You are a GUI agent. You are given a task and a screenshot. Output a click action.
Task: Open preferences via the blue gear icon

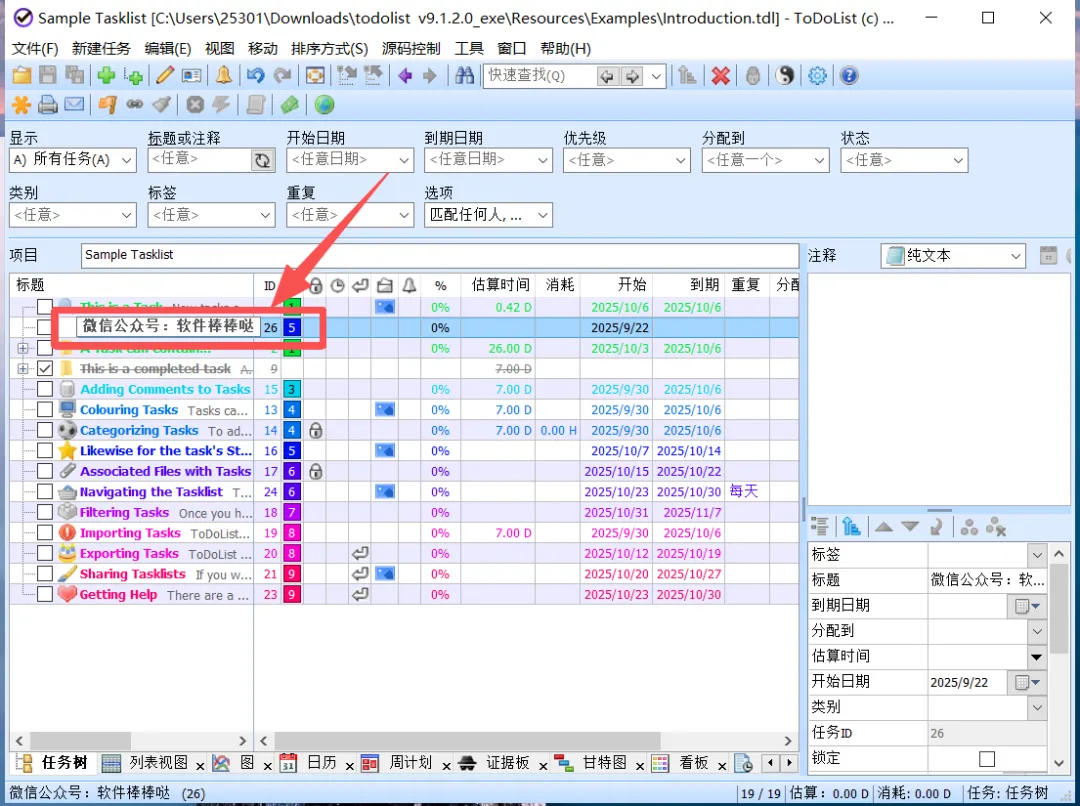[818, 76]
